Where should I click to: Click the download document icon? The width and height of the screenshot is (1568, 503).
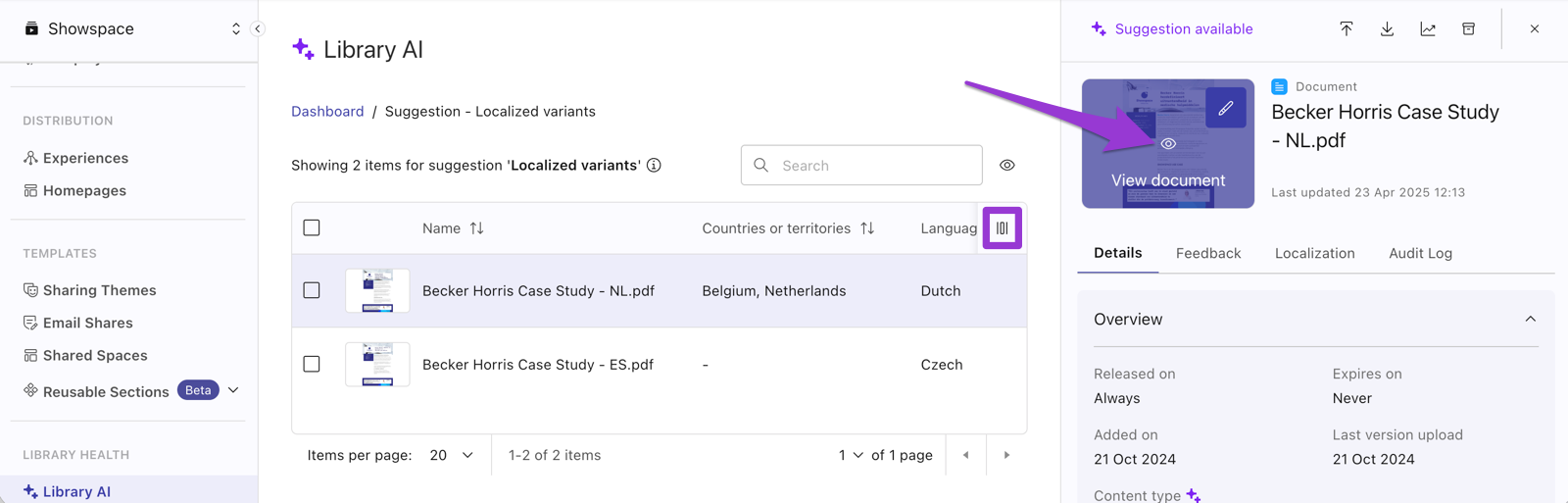[1387, 29]
